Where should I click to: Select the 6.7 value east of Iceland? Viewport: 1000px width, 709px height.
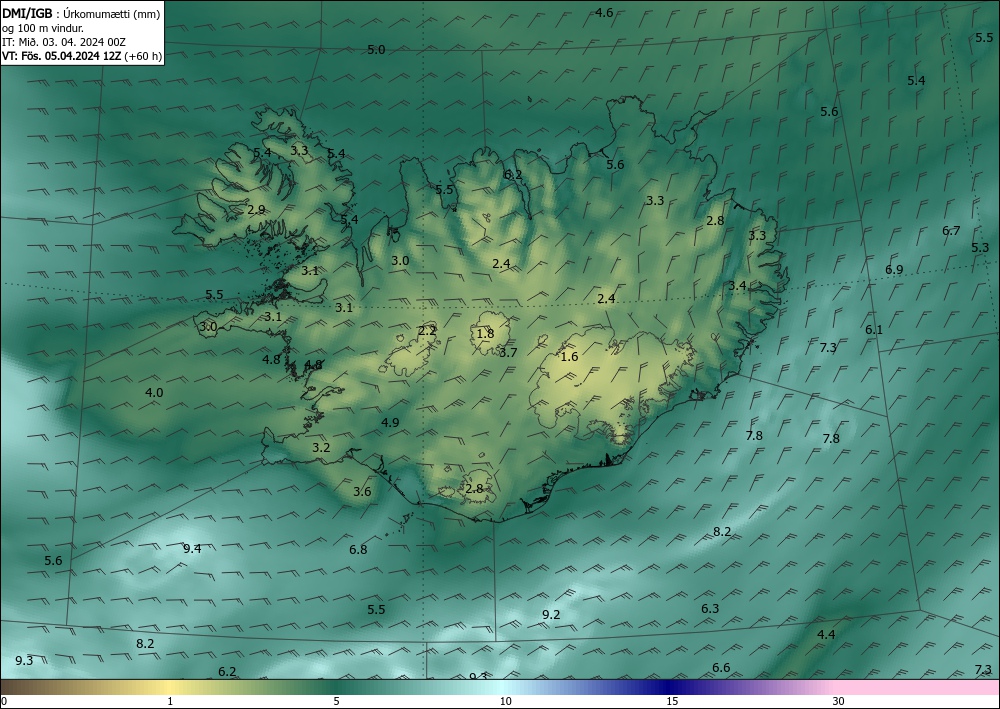pyautogui.click(x=951, y=231)
